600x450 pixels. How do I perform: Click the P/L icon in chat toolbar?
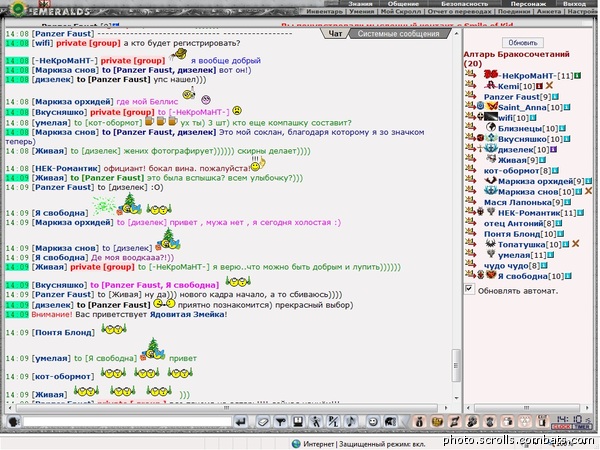point(333,422)
